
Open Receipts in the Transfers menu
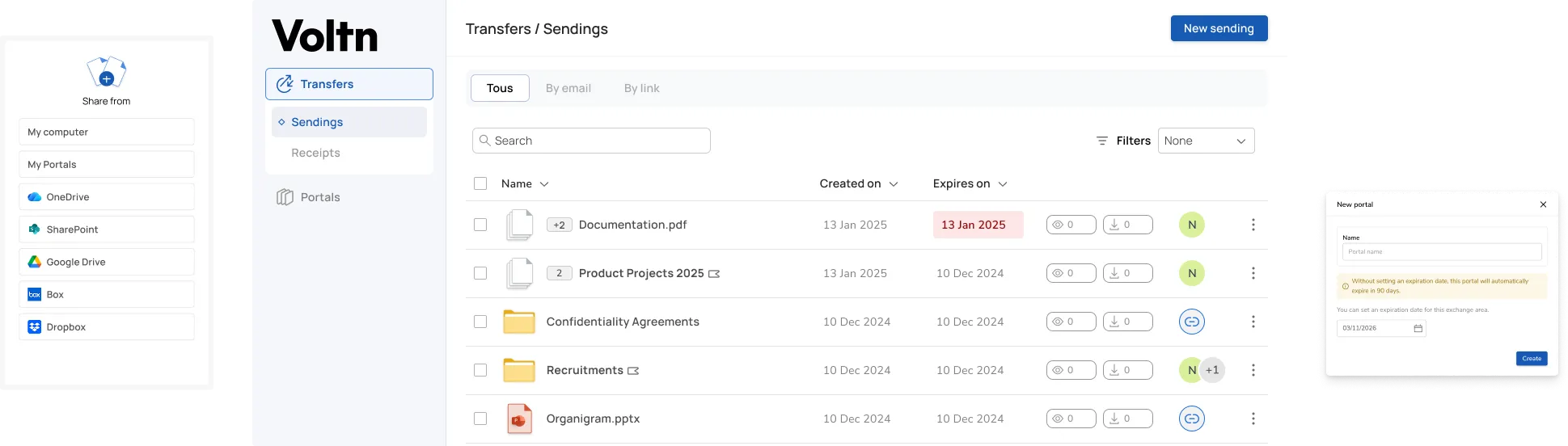[315, 153]
